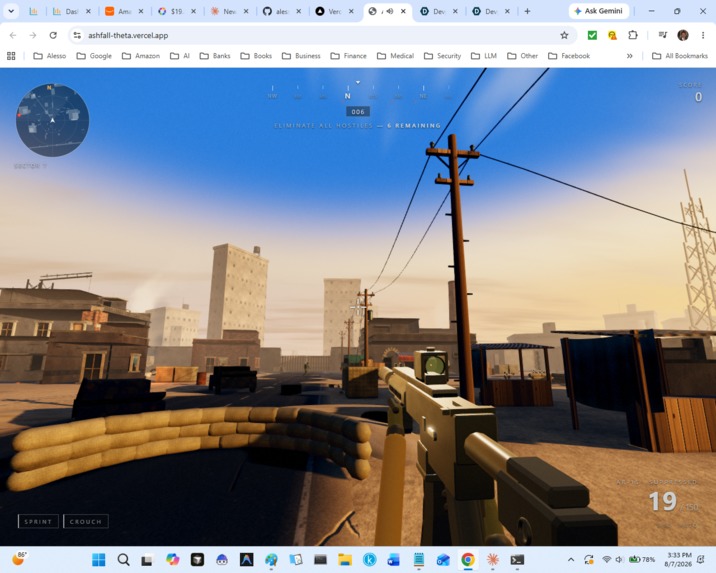Open the apps grid shortcut
This screenshot has height=573, width=716.
point(11,56)
